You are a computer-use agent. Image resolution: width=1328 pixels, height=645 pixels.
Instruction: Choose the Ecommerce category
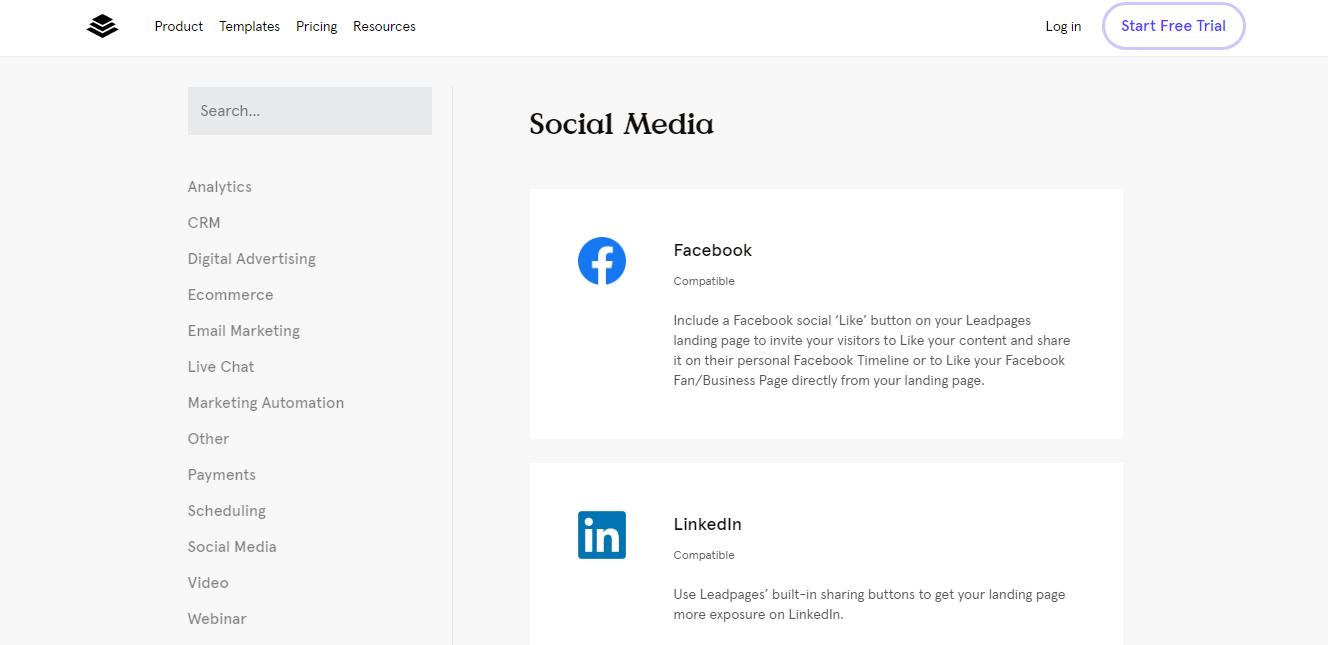click(x=231, y=295)
